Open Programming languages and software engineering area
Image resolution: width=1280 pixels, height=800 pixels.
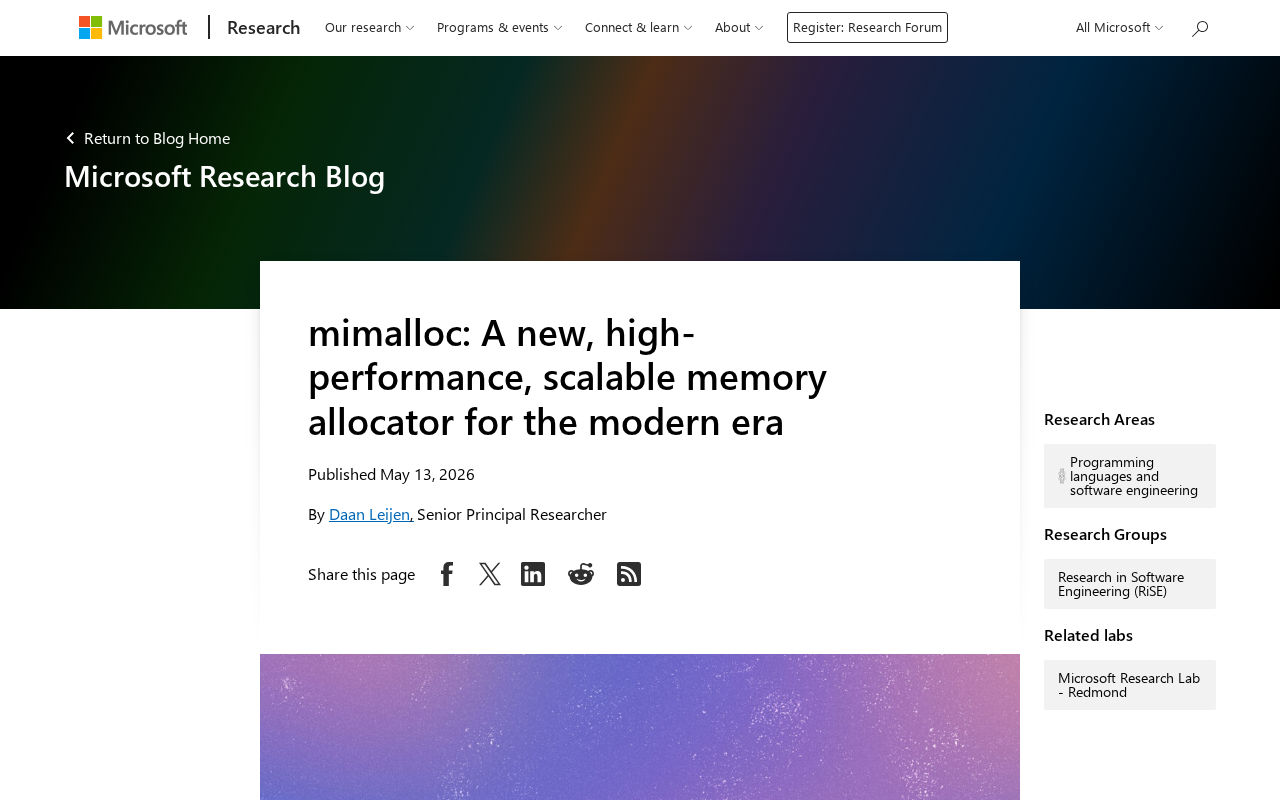(x=1130, y=476)
